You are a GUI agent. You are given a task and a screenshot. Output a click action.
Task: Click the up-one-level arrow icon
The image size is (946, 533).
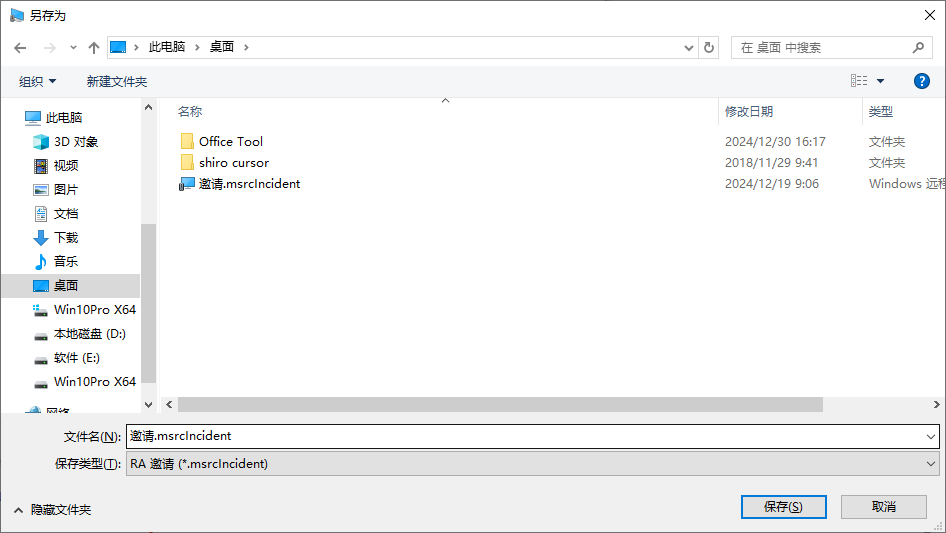click(x=94, y=47)
